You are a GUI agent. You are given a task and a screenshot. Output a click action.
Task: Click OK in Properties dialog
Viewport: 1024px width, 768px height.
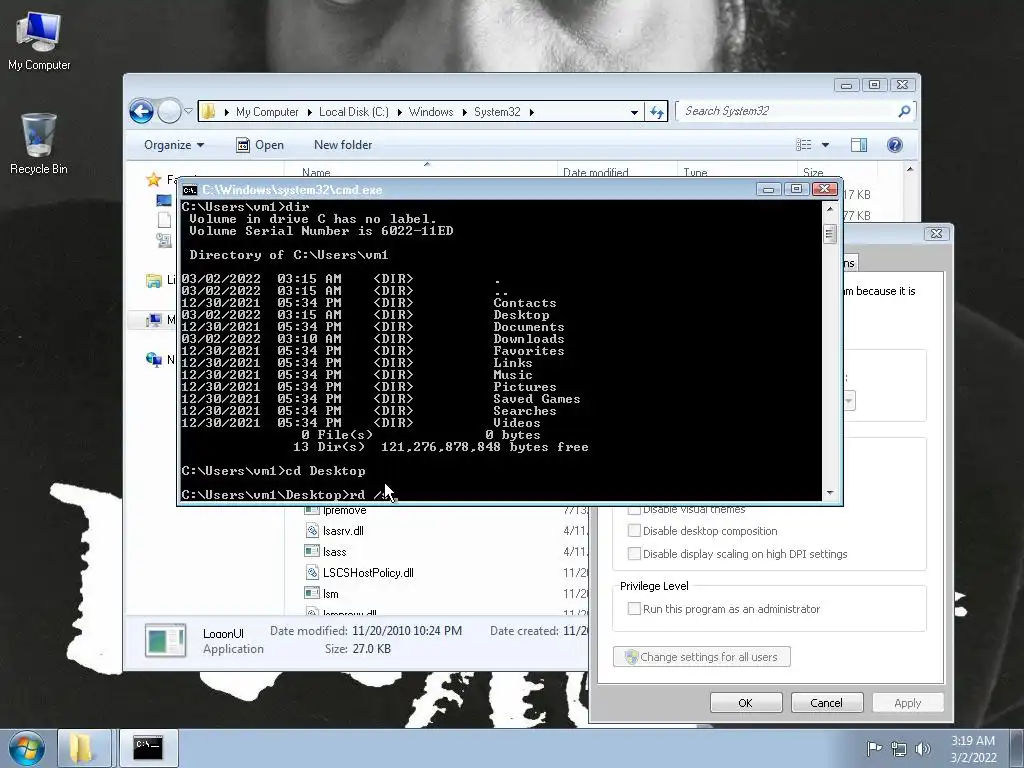[746, 703]
